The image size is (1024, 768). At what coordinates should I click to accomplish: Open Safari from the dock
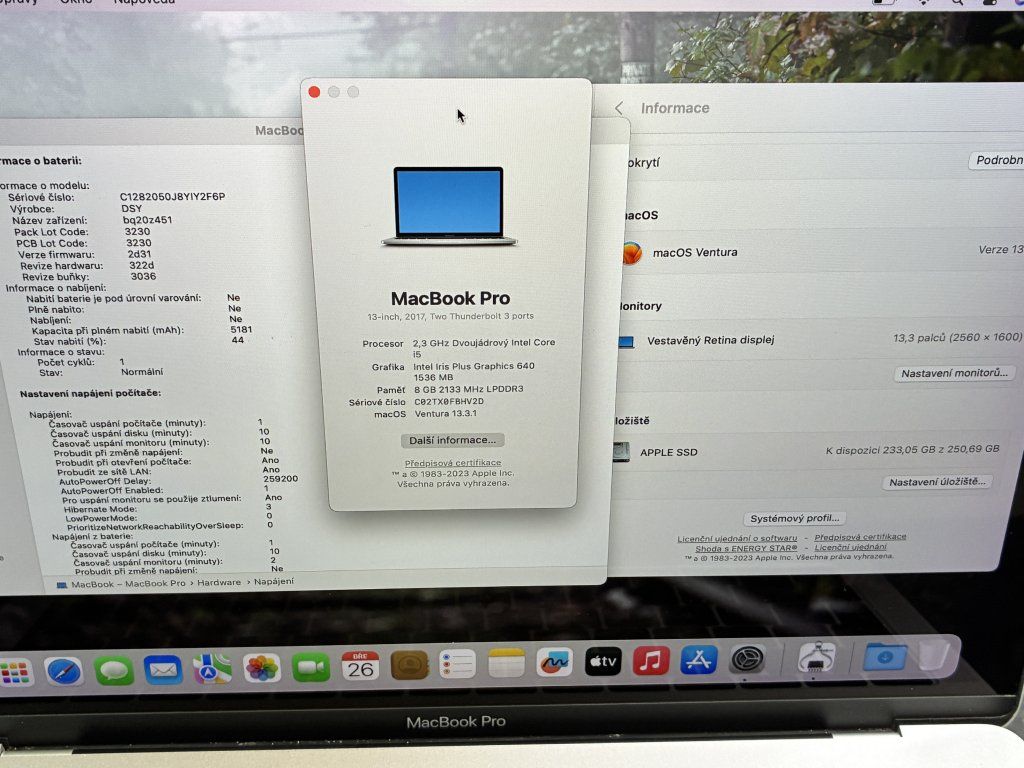(64, 670)
